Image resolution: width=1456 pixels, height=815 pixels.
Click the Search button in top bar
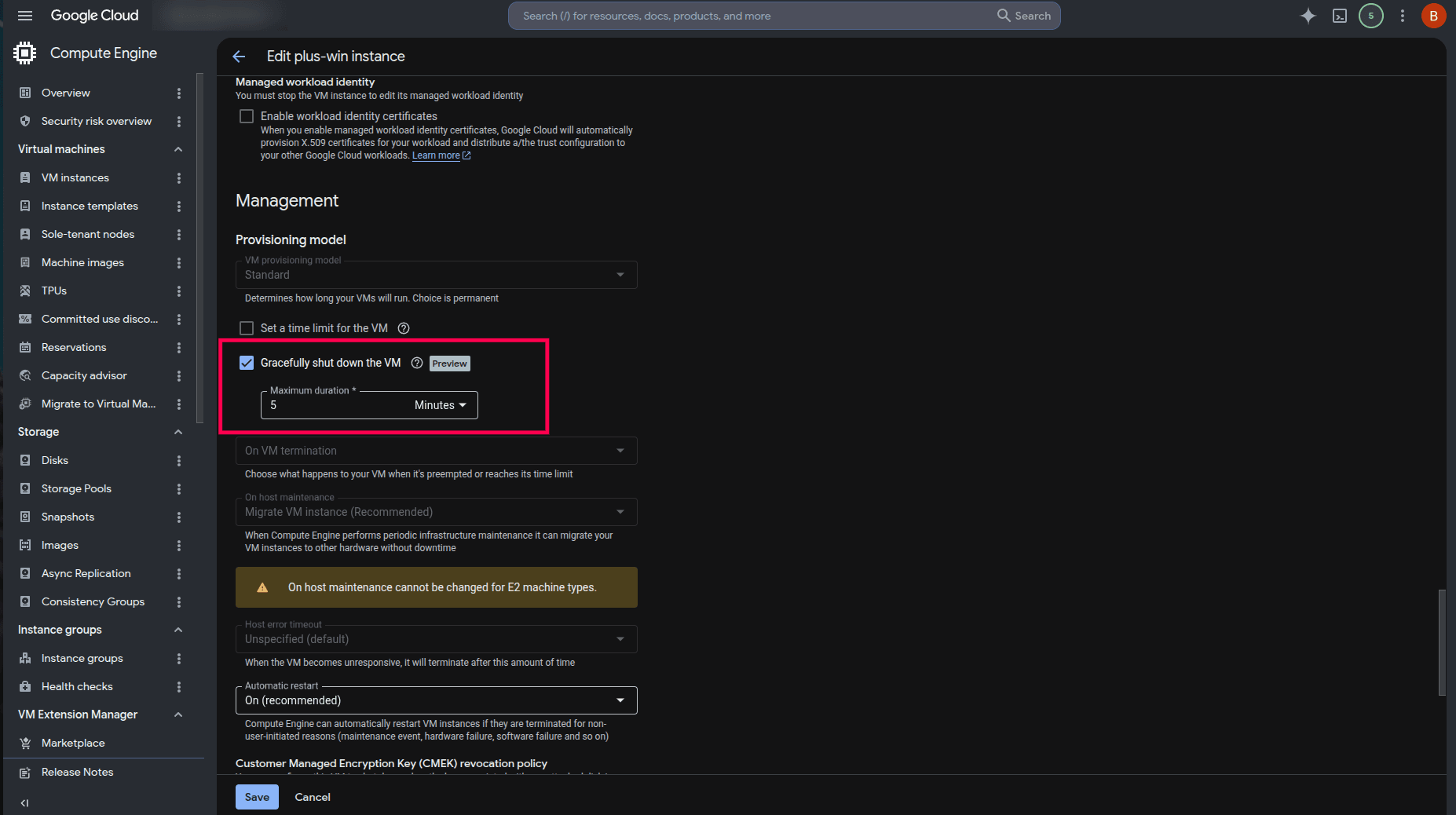pos(1024,16)
